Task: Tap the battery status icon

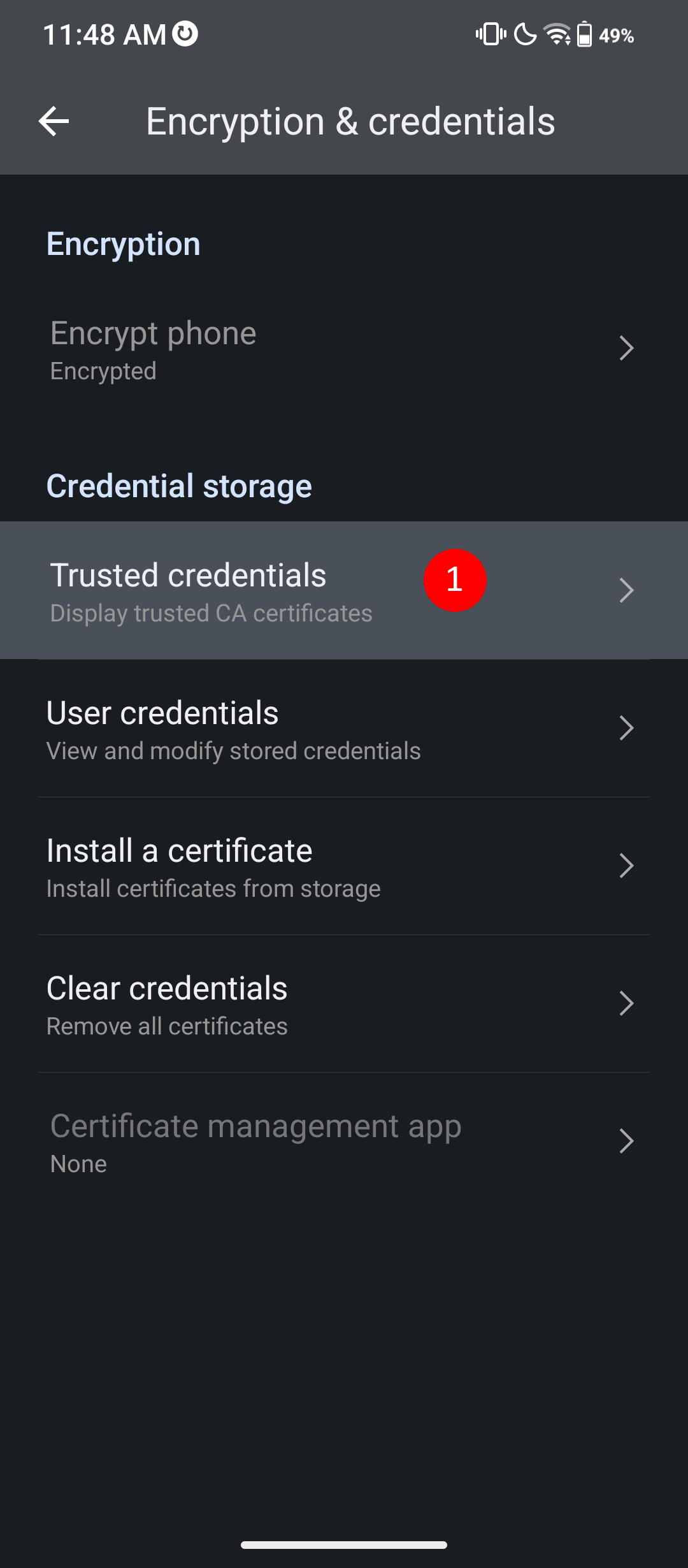Action: pyautogui.click(x=584, y=34)
